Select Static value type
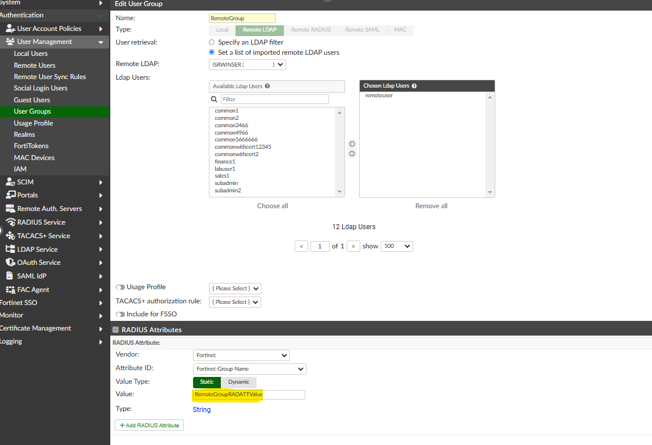Screen dimensions: 652x445 point(207,382)
